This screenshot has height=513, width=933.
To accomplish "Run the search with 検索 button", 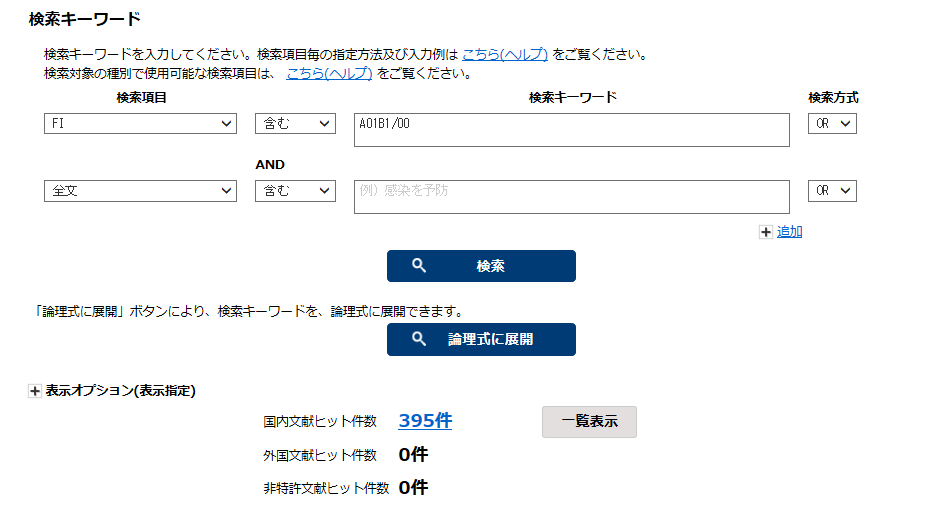I will coord(481,266).
